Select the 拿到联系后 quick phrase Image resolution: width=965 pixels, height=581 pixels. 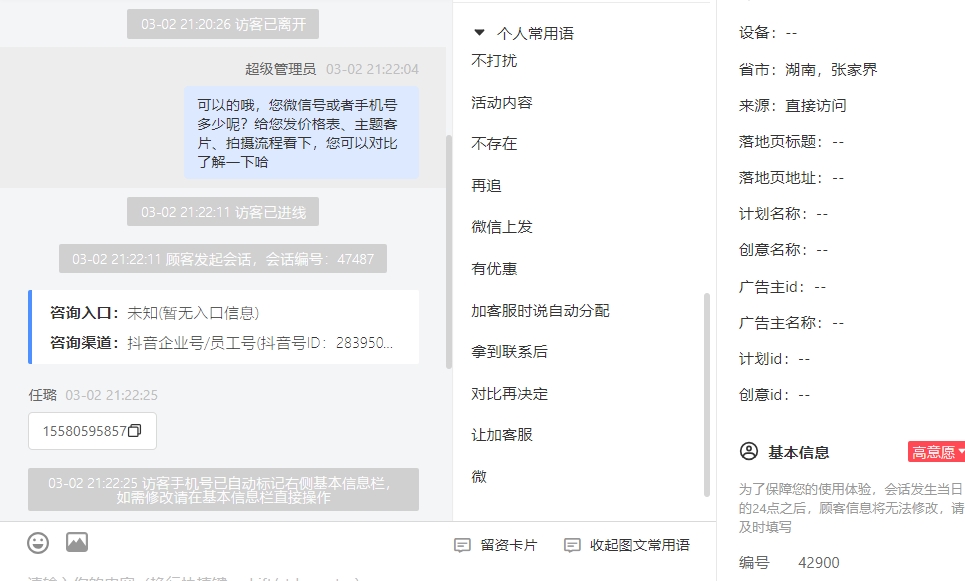pyautogui.click(x=510, y=351)
